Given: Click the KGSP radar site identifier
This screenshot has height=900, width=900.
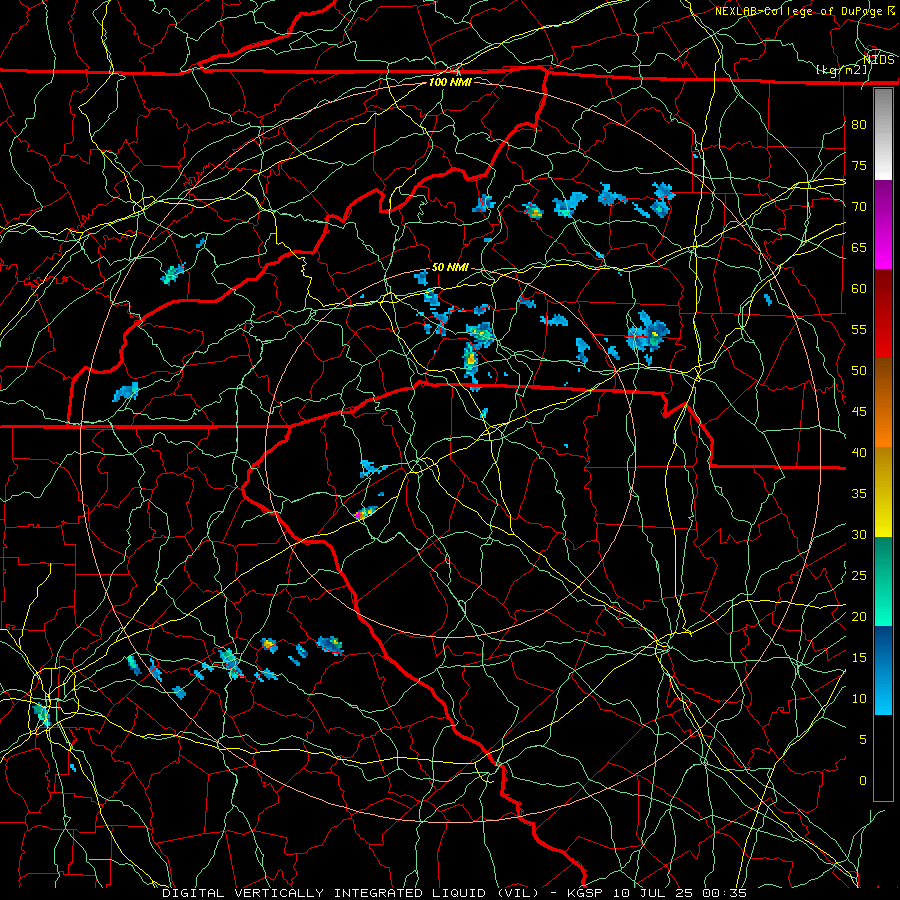Looking at the screenshot, I should [x=585, y=893].
